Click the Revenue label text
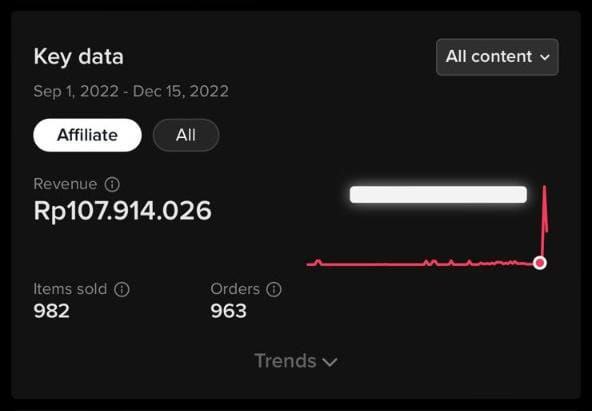This screenshot has width=592, height=411. tap(65, 184)
